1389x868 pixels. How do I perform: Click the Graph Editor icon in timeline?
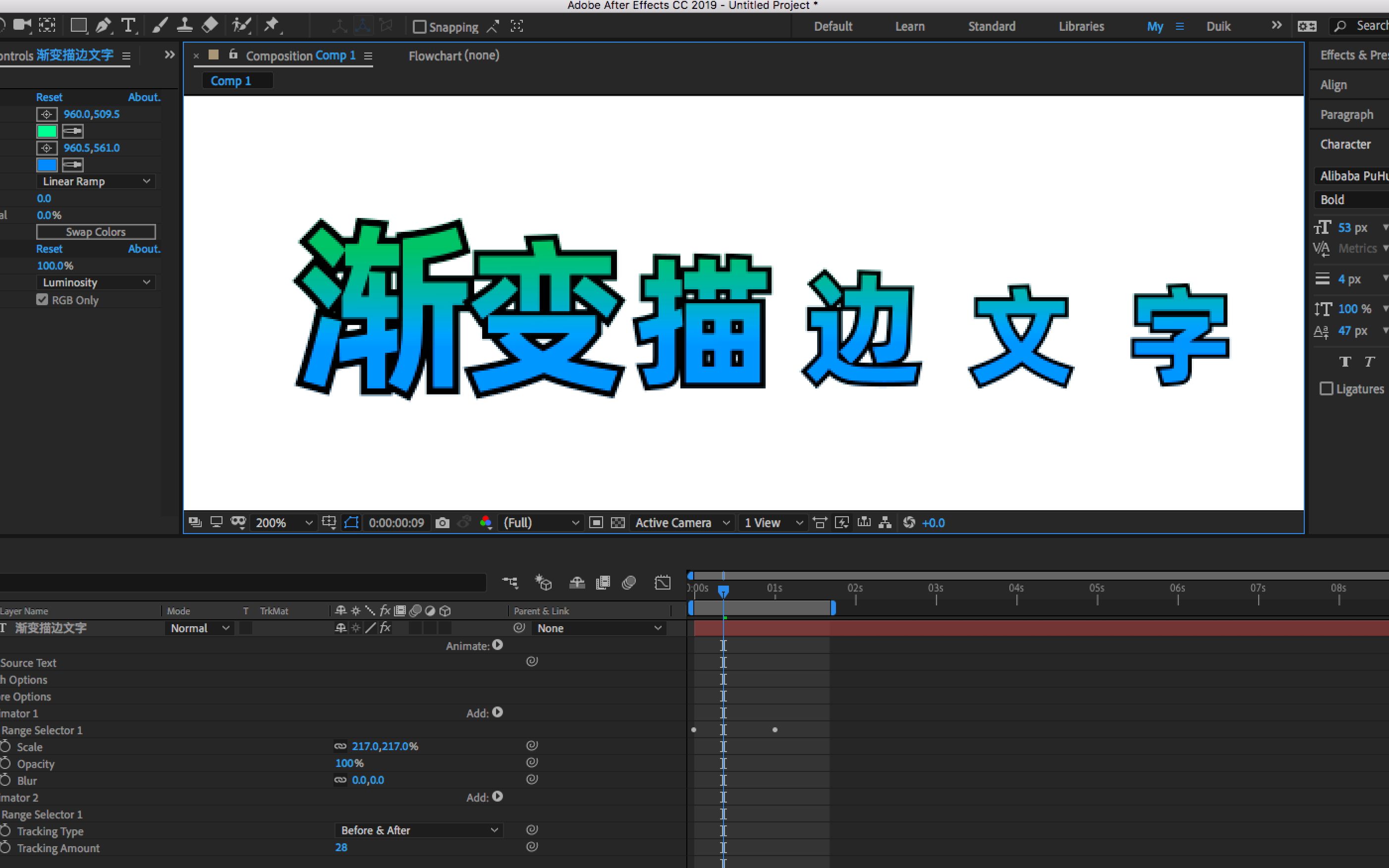point(663,583)
